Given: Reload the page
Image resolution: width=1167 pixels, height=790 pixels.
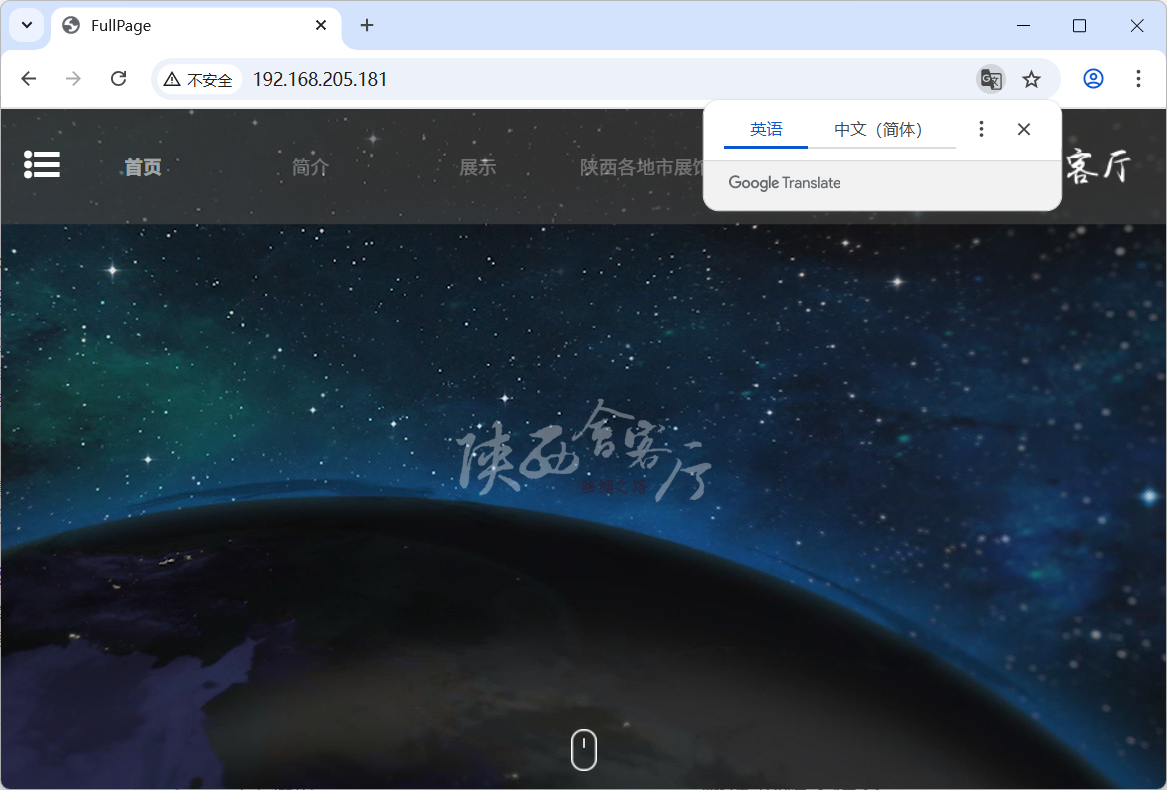Looking at the screenshot, I should 118,79.
